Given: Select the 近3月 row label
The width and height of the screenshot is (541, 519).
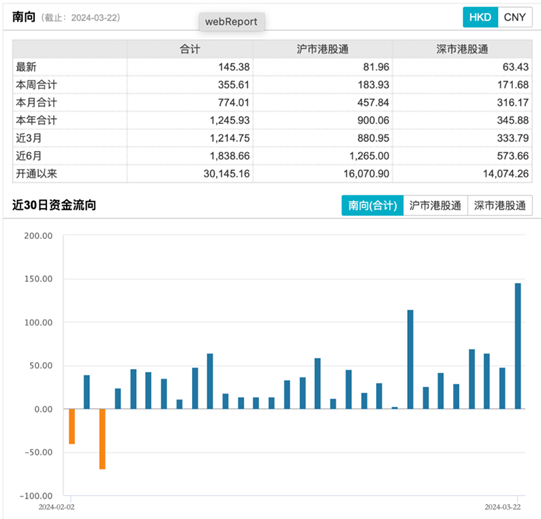Looking at the screenshot, I should point(29,138).
